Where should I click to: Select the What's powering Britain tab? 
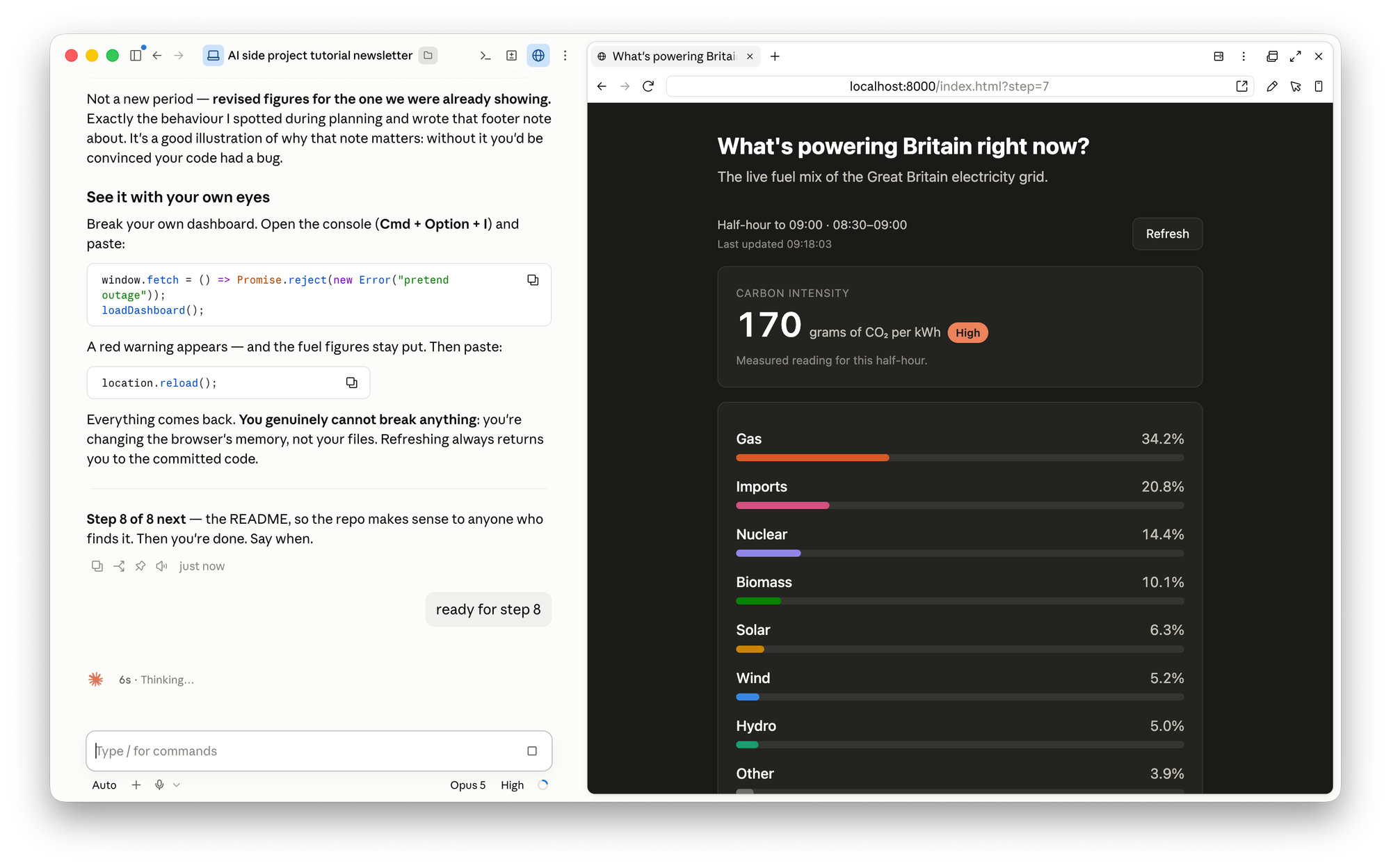click(674, 56)
